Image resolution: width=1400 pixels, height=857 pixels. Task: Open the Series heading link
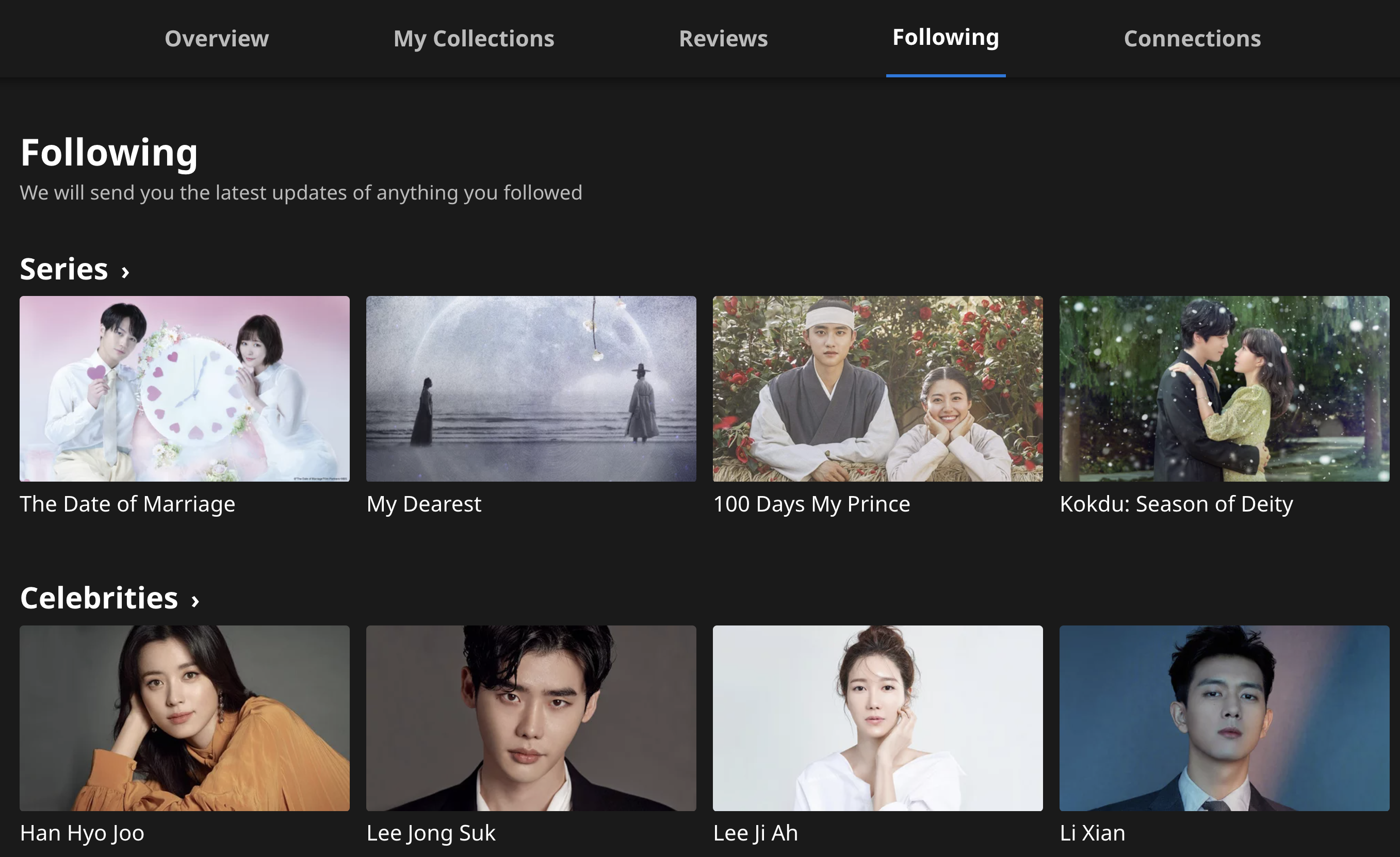point(63,269)
